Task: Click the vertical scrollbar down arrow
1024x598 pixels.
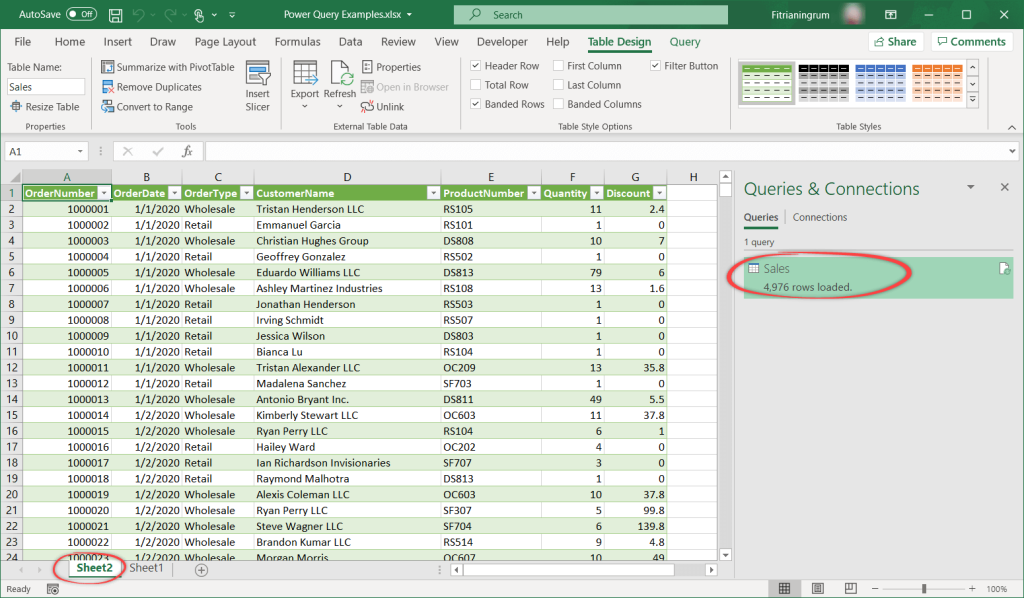Action: [x=725, y=555]
